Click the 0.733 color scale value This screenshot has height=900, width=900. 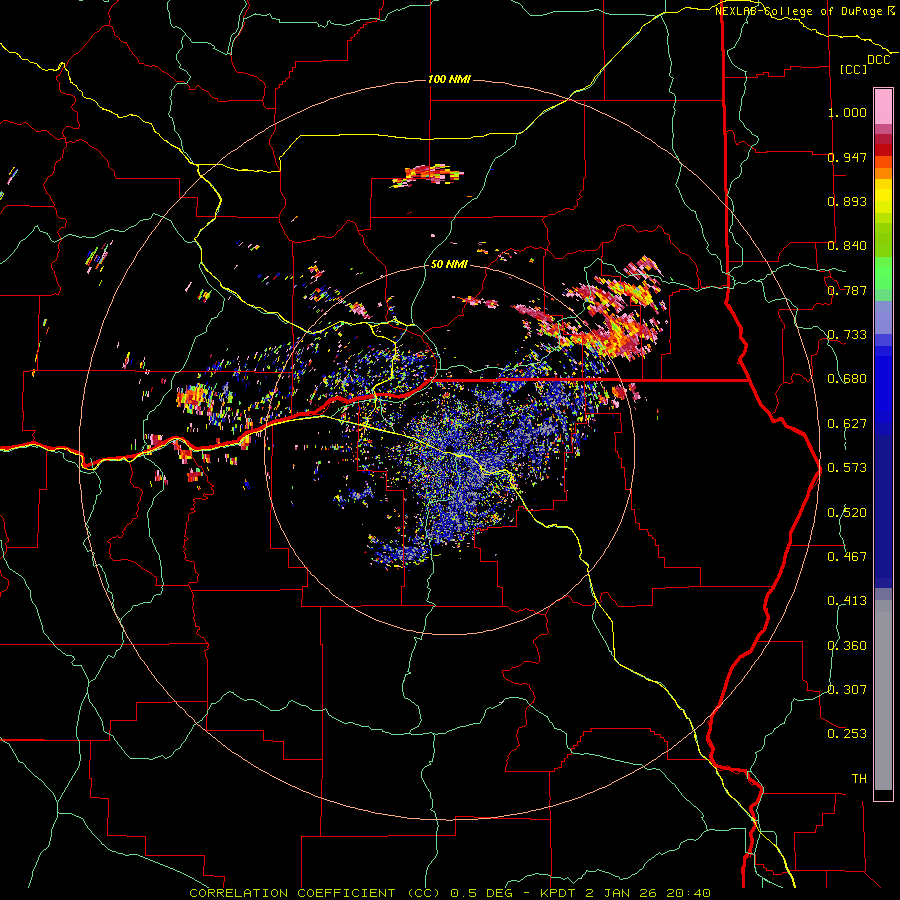point(847,335)
